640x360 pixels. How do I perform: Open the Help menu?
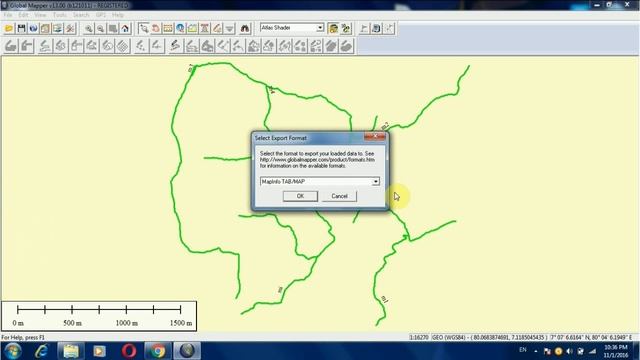coord(118,15)
